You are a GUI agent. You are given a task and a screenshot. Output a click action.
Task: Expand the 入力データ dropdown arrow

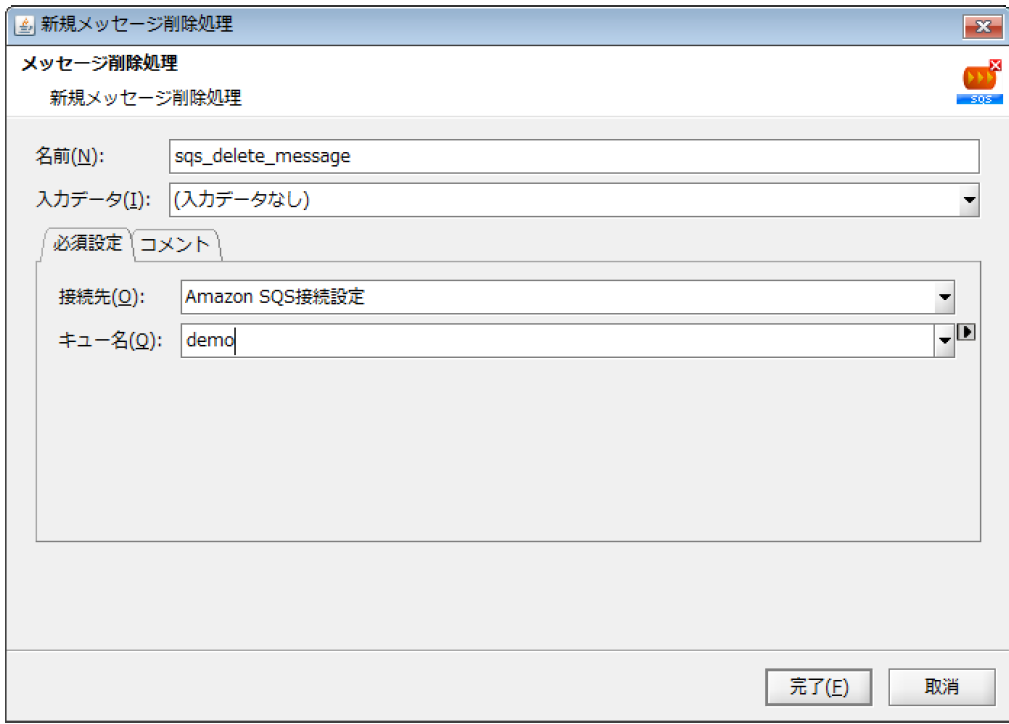point(968,200)
